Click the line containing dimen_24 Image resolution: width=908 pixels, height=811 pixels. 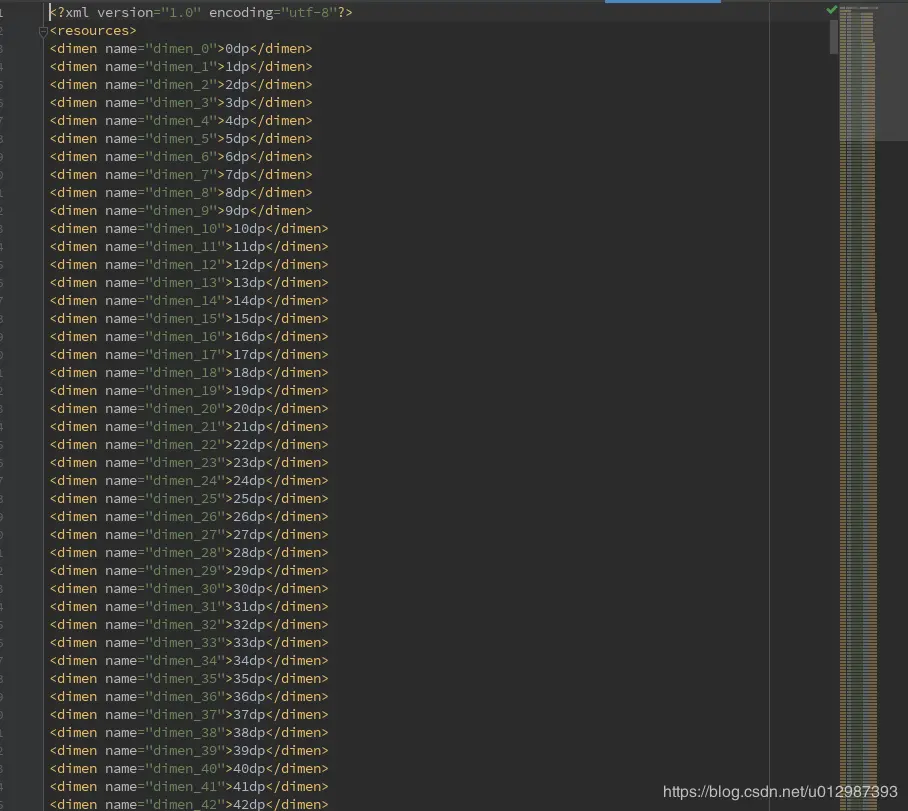pos(189,480)
